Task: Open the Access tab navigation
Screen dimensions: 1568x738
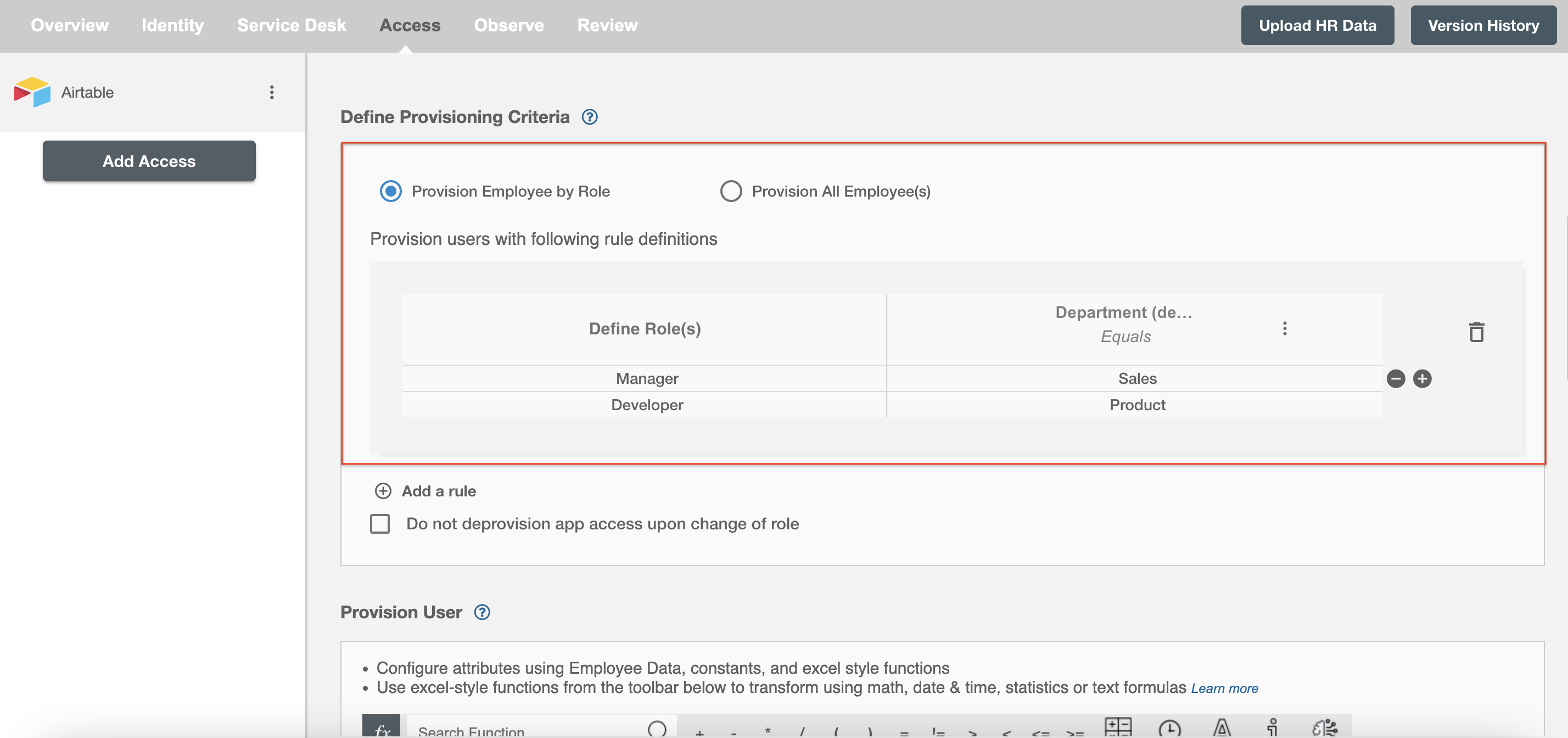Action: (409, 24)
